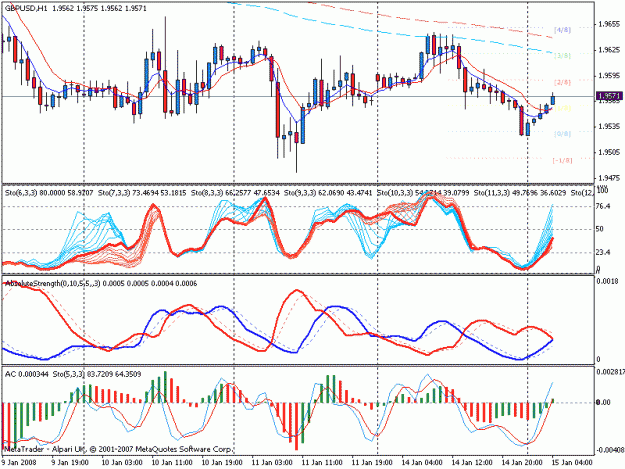Click the 14 Jan 20:00 time label
The width and height of the screenshot is (625, 469).
522,463
